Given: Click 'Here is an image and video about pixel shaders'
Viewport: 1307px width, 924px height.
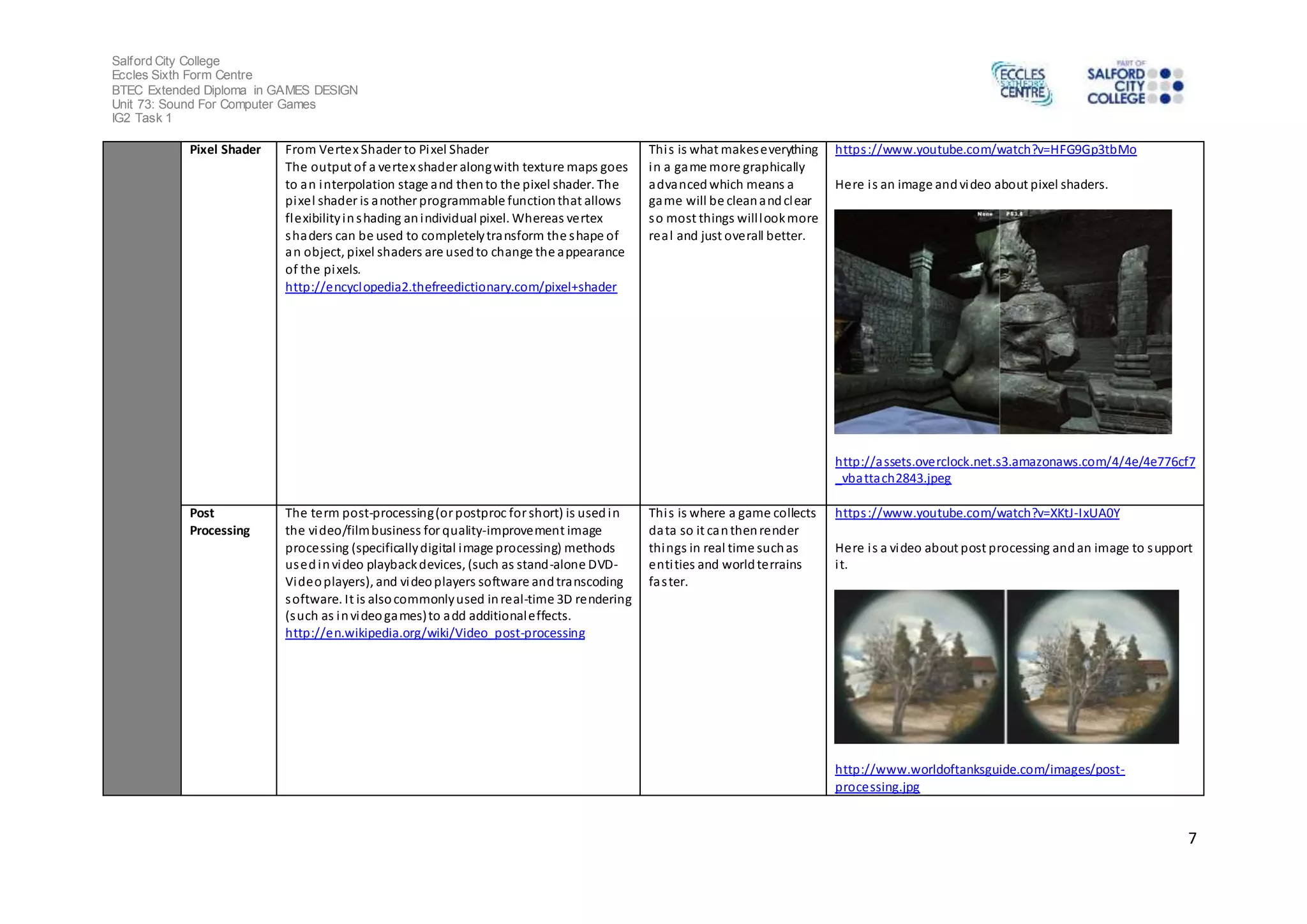Looking at the screenshot, I should (971, 185).
